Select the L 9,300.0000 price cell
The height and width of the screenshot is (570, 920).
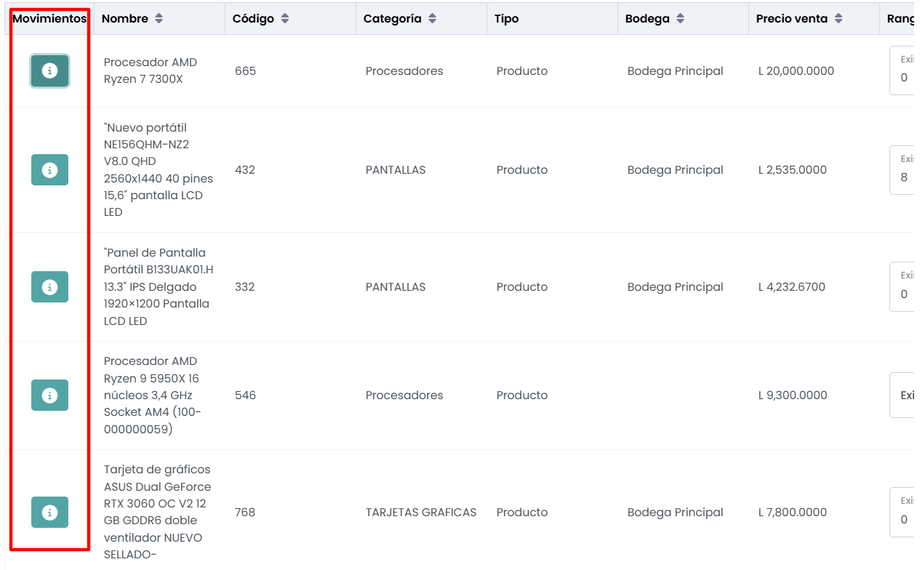pyautogui.click(x=792, y=395)
